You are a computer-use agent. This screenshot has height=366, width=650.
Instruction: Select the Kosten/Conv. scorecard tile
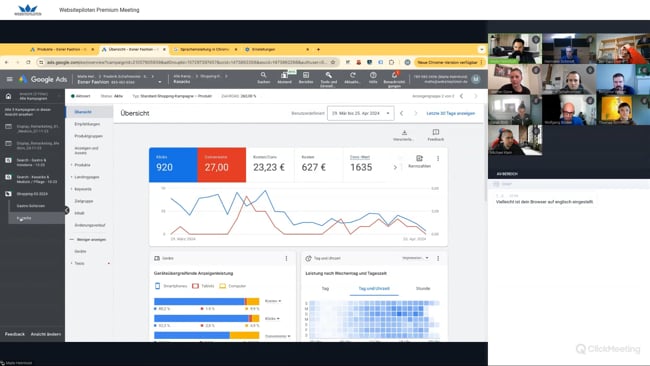(270, 165)
